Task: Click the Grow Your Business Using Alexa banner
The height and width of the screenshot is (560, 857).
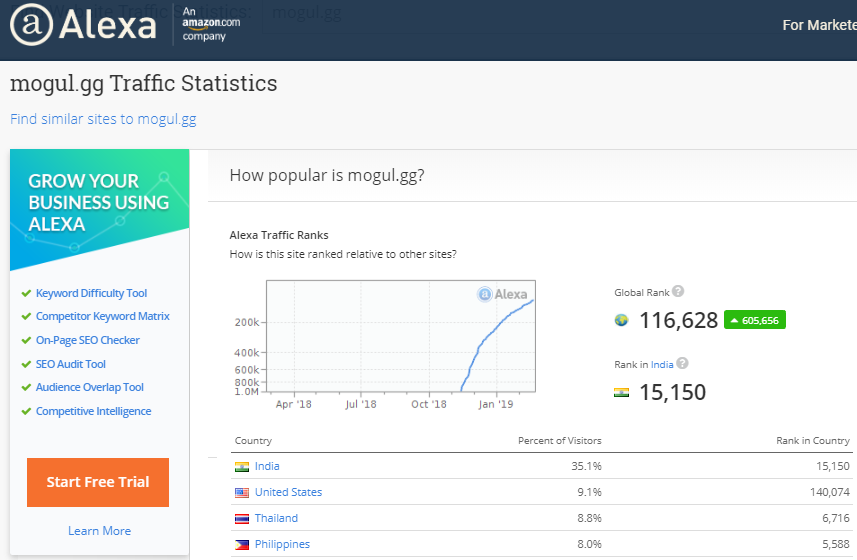Action: point(99,210)
